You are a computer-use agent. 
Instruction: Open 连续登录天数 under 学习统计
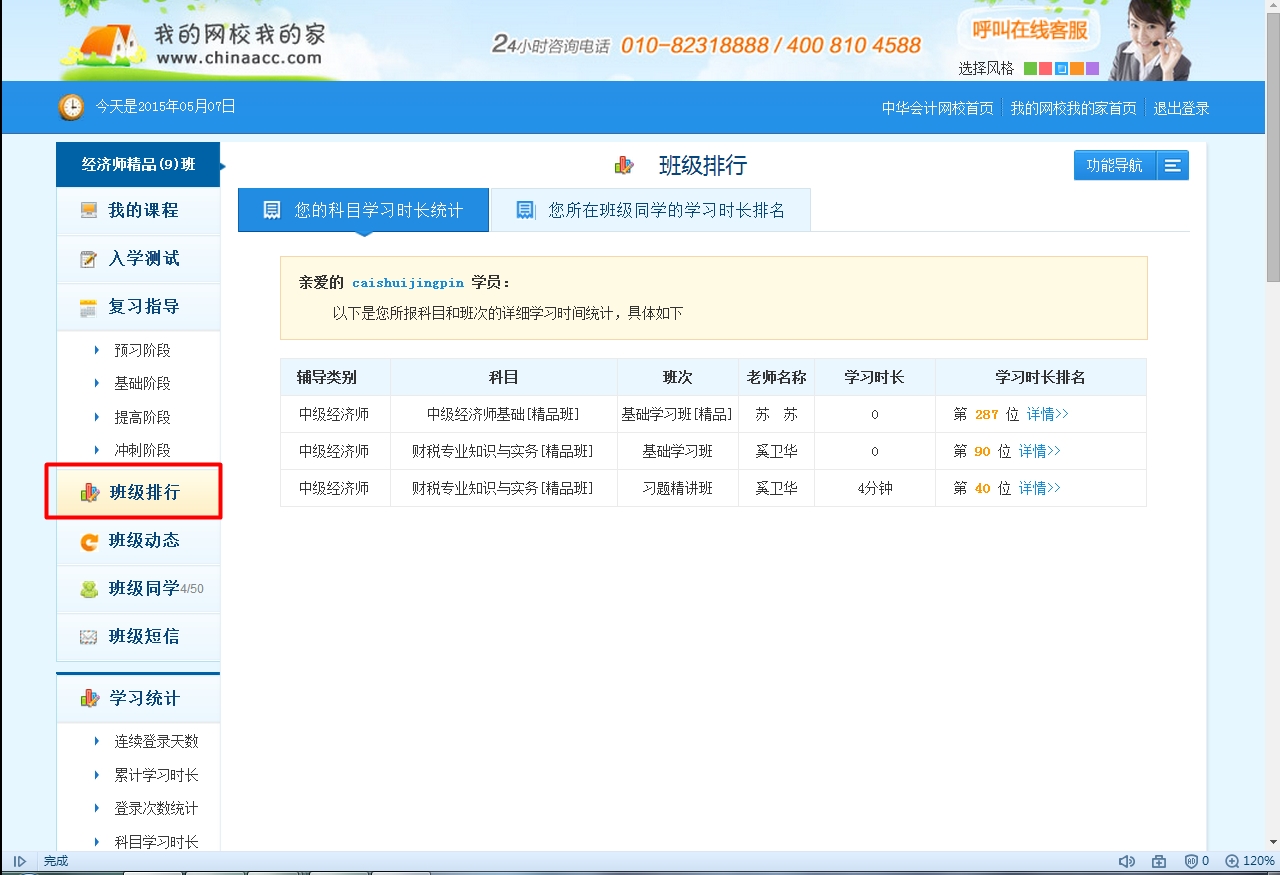click(156, 742)
